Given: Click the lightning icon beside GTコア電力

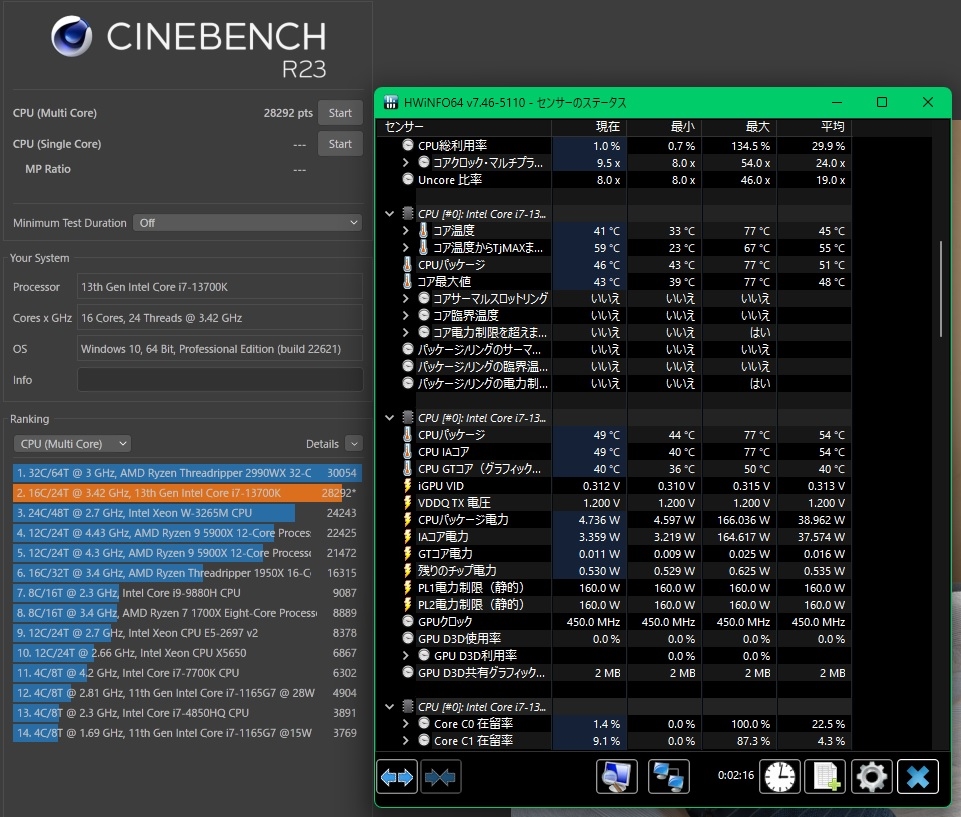Looking at the screenshot, I should click(408, 553).
